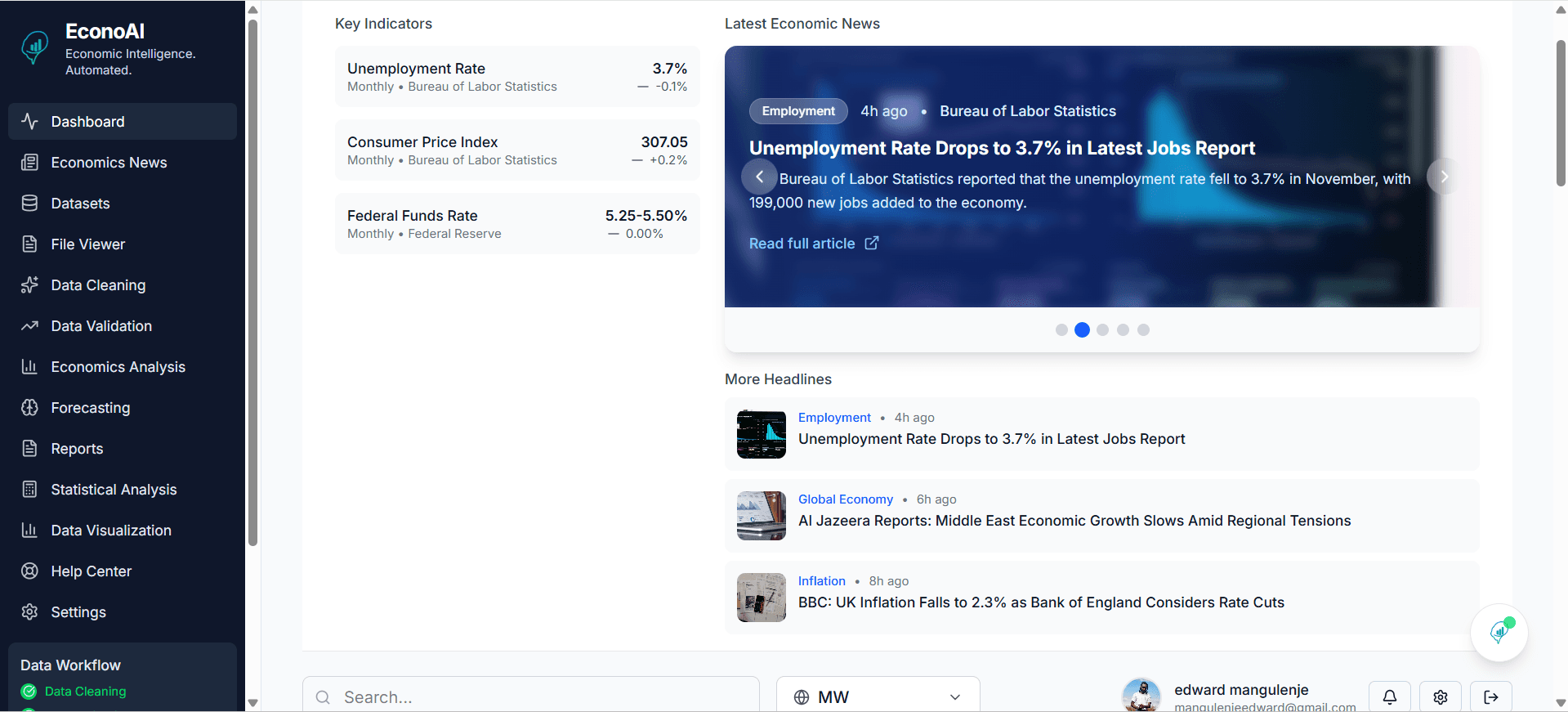
Task: Click the Employment category link in headlines
Action: pos(834,418)
